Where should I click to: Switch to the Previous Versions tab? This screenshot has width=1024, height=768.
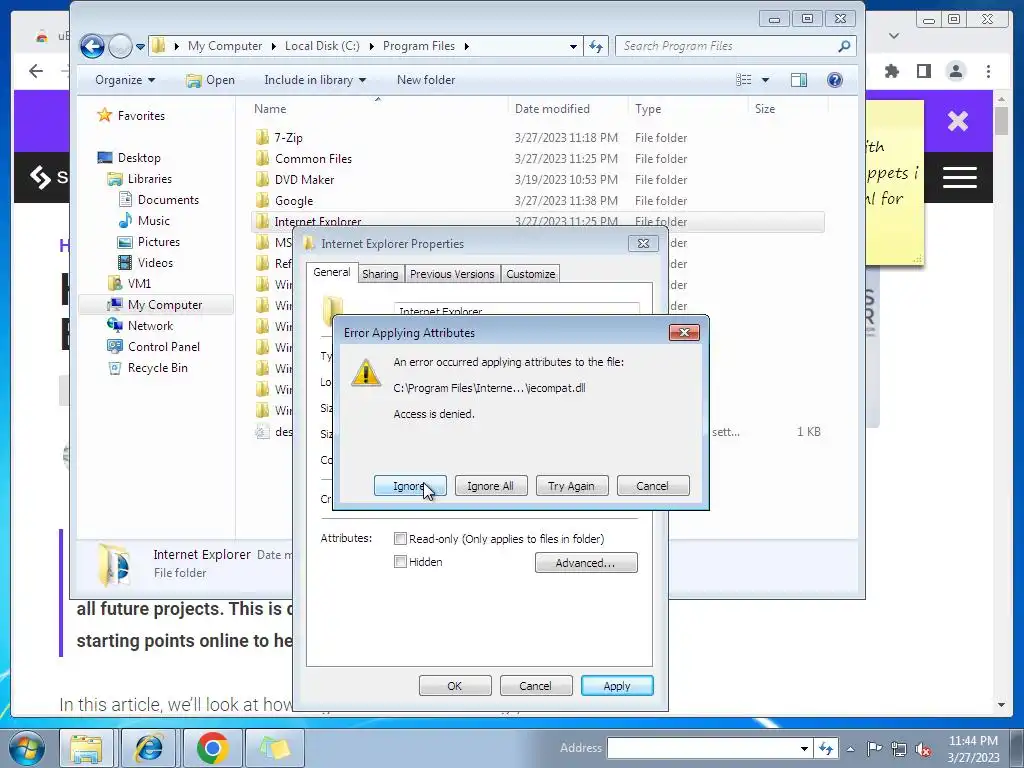click(452, 274)
